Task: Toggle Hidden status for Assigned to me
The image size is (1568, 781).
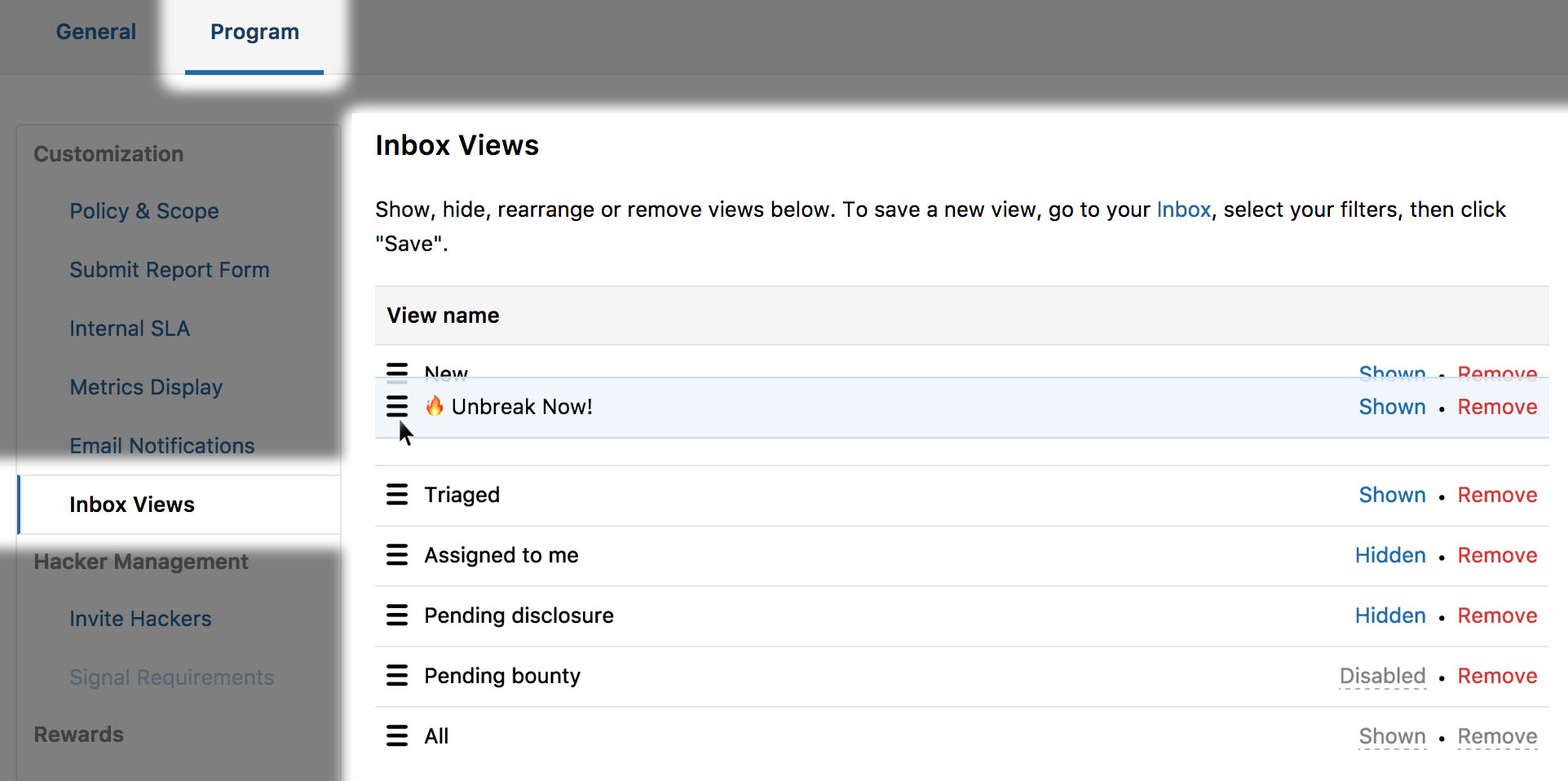Action: click(x=1389, y=555)
